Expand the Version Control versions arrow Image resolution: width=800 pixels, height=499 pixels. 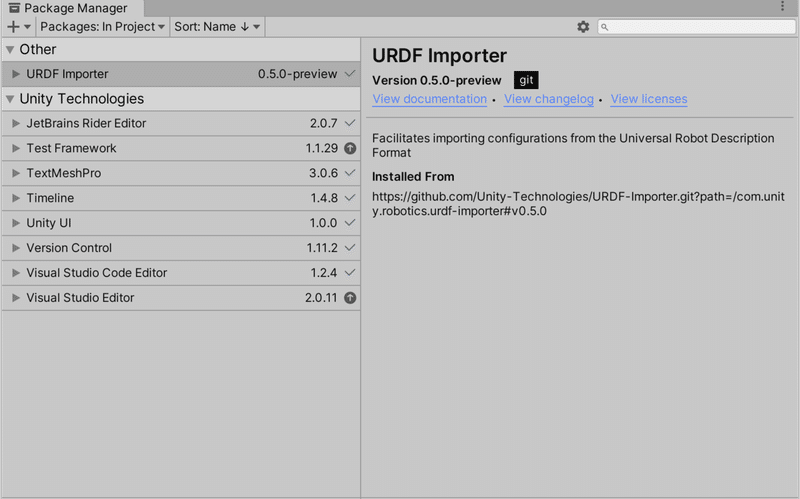[16, 248]
